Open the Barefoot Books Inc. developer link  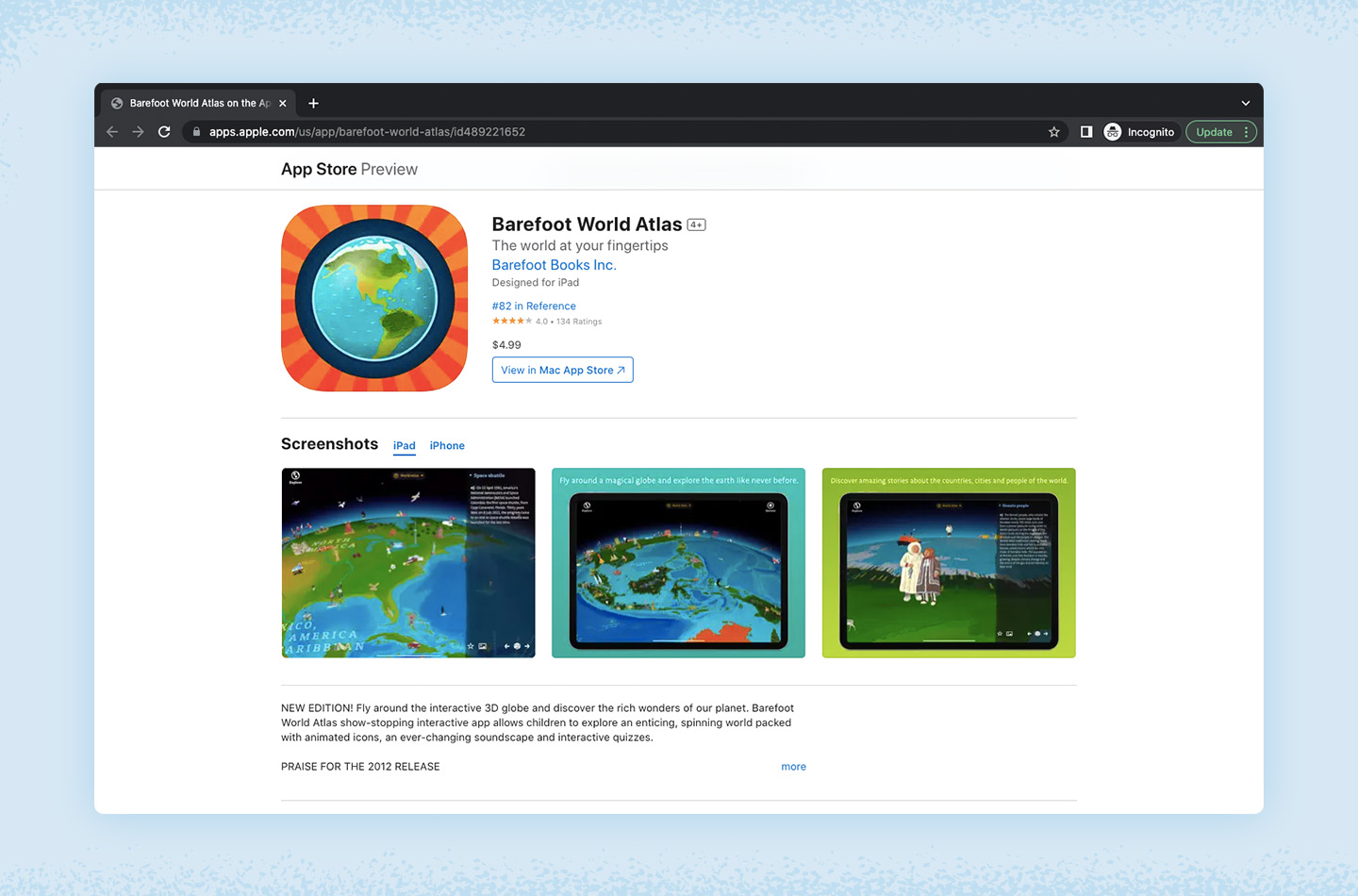point(554,265)
